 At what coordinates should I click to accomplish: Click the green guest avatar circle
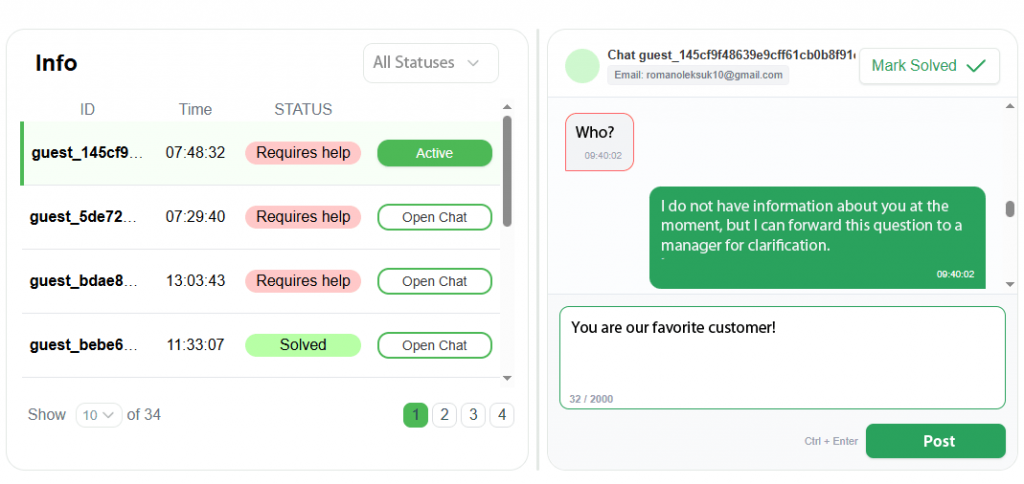[582, 66]
